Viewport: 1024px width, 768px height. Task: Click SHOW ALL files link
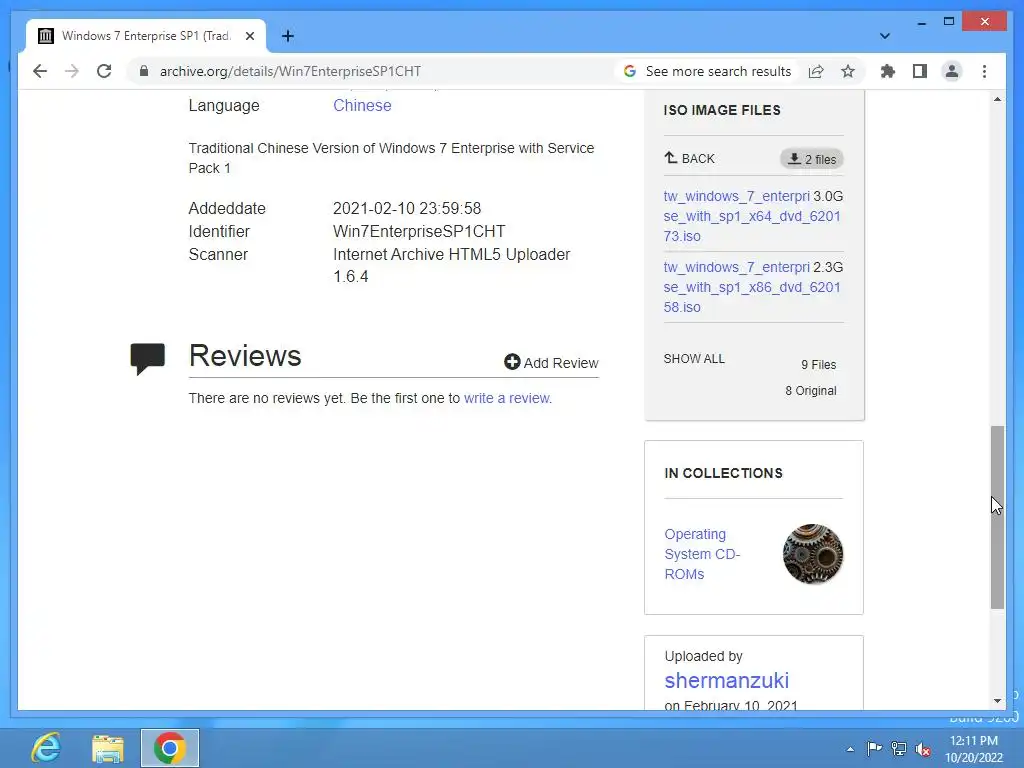coord(694,359)
